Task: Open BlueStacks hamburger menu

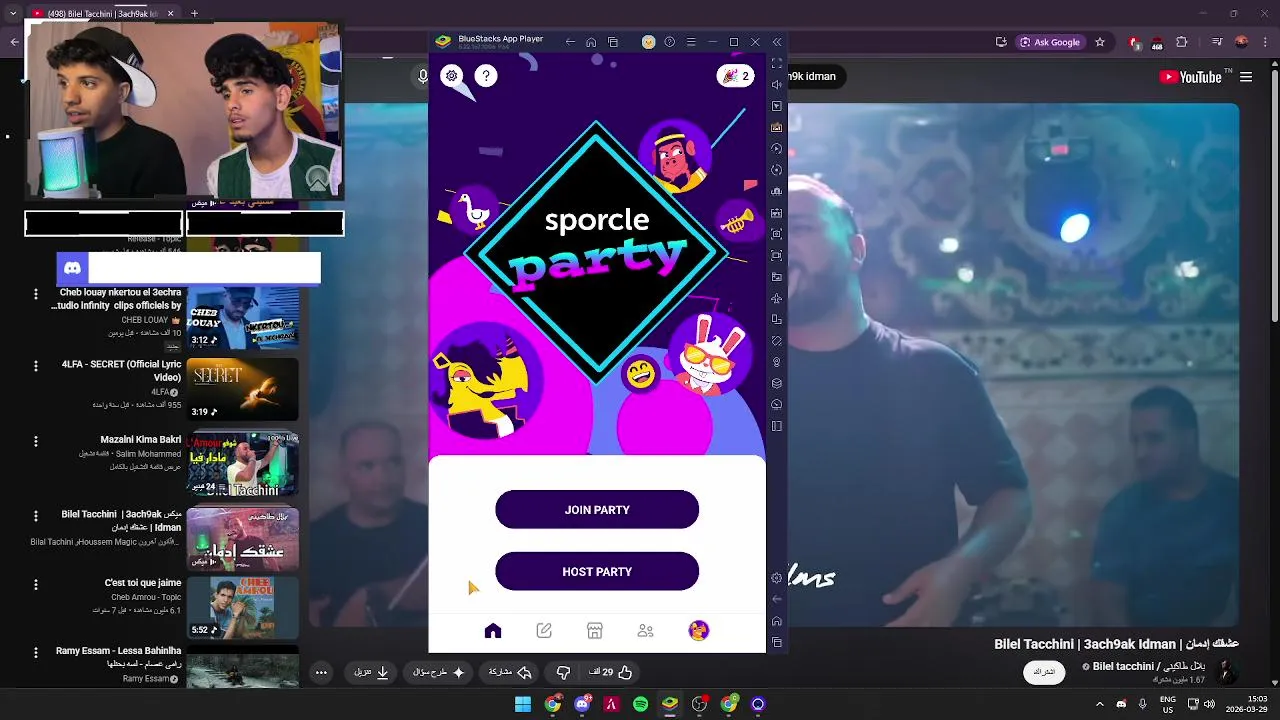Action: click(691, 42)
